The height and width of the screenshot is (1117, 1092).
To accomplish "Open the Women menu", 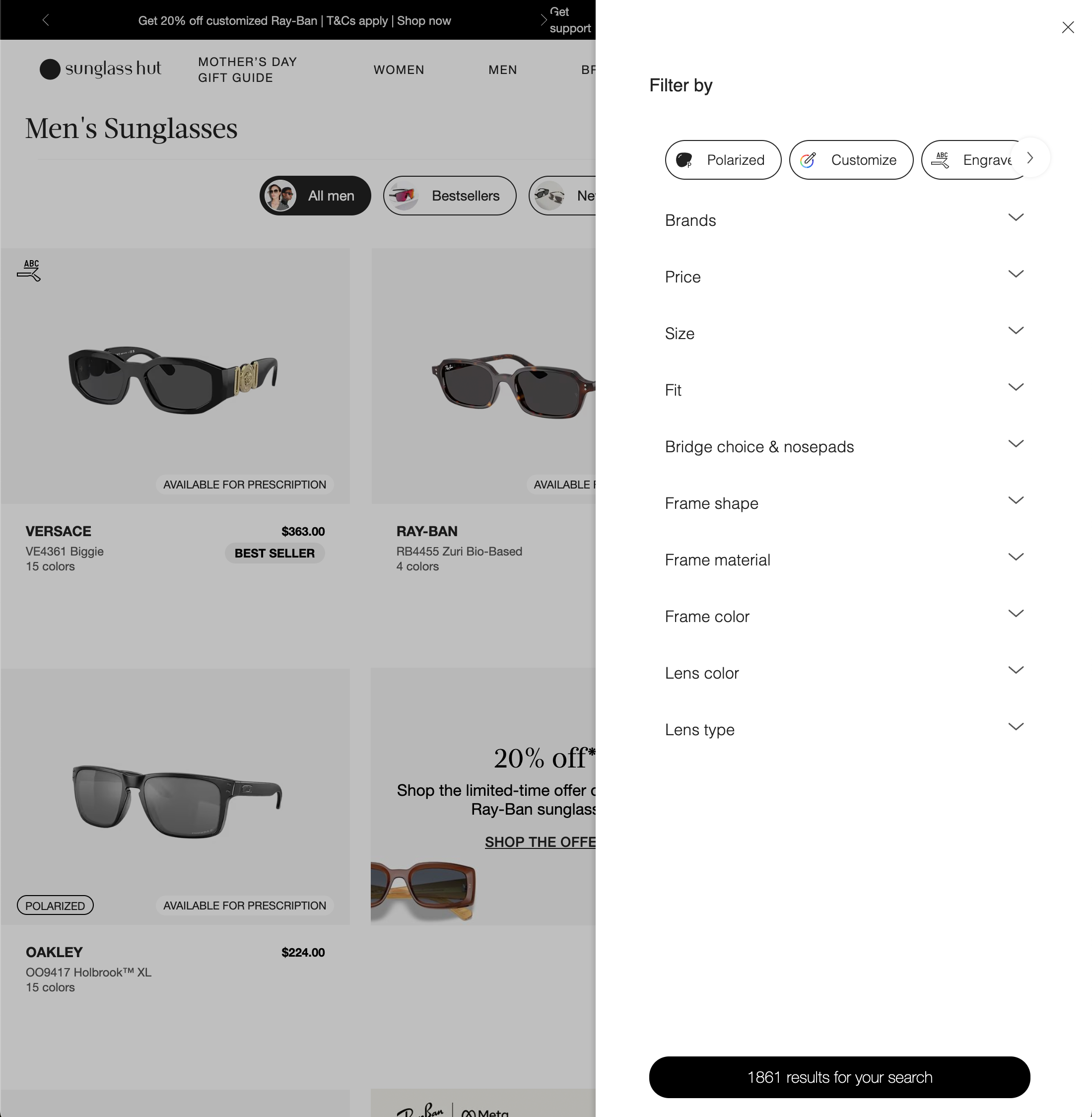I will point(399,70).
